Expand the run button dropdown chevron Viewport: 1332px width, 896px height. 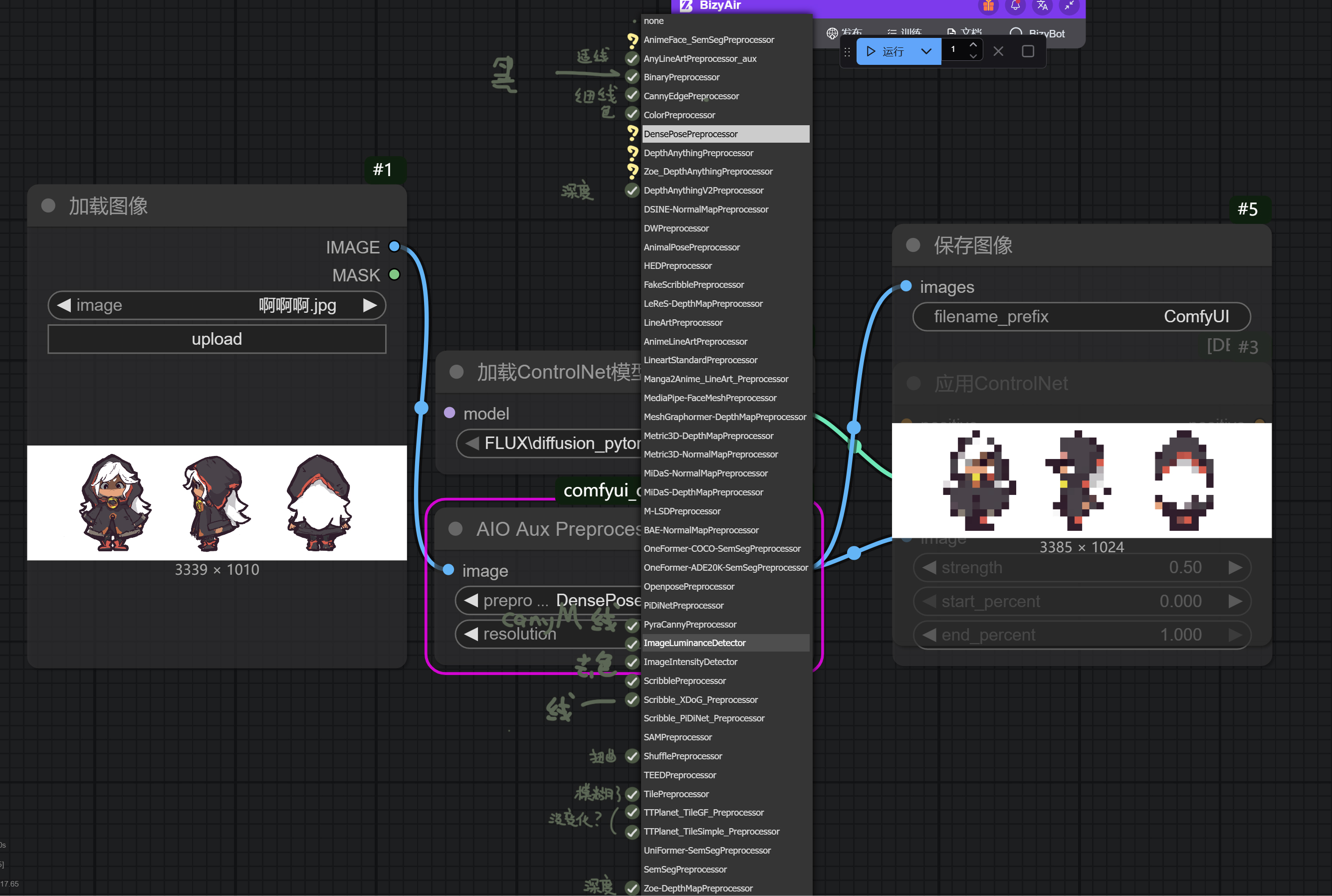pyautogui.click(x=926, y=51)
